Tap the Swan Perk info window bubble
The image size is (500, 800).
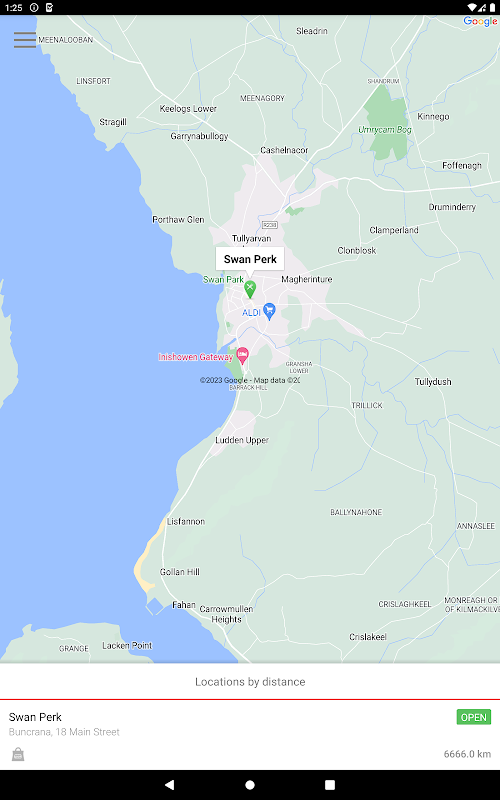tap(250, 259)
